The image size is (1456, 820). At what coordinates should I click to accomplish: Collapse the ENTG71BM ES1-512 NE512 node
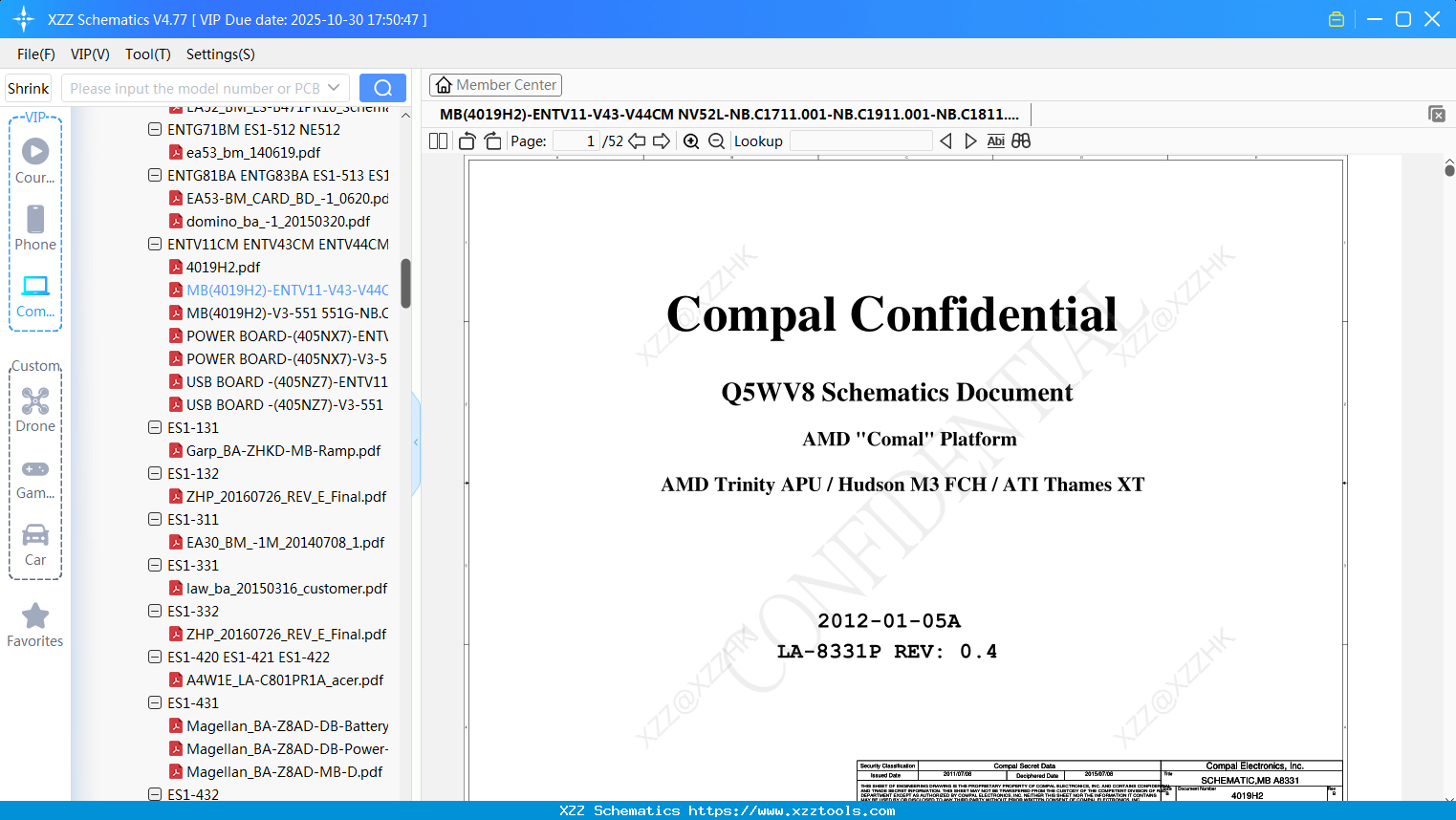[155, 129]
